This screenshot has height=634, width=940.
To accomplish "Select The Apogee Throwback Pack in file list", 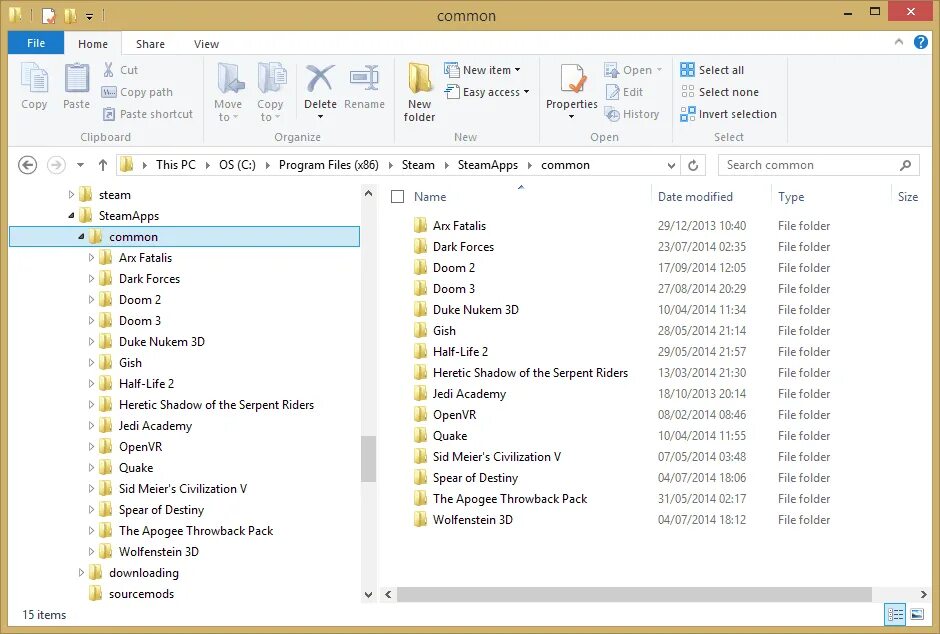I will pos(510,499).
